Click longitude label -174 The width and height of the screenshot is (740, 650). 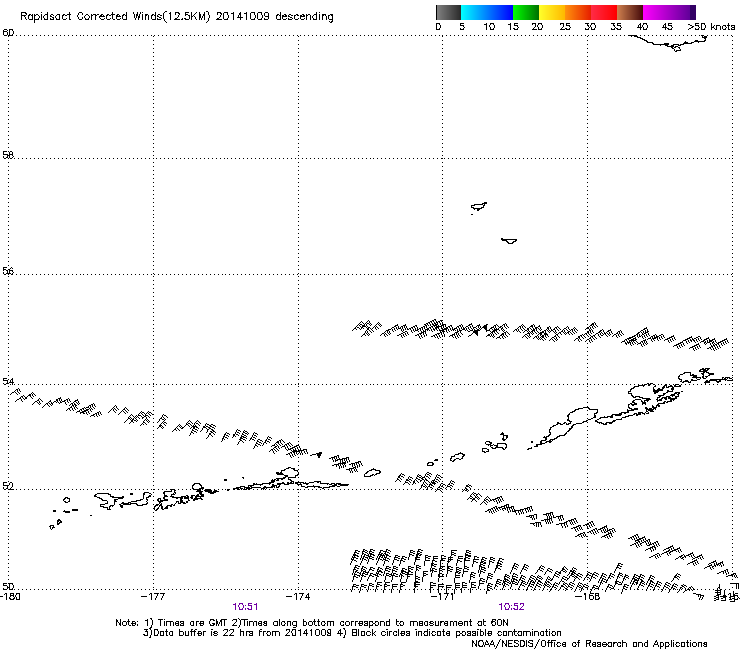(298, 596)
